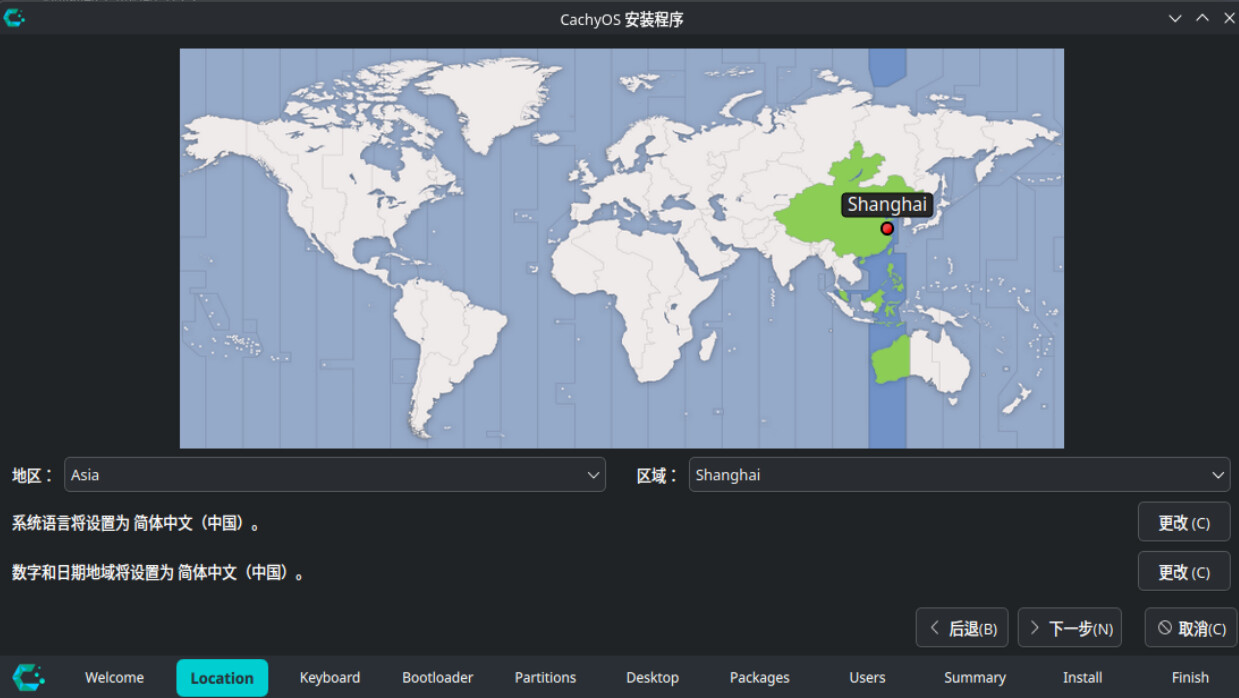
Task: Click the CachyOS logo beside the Welcome step
Action: (28, 677)
